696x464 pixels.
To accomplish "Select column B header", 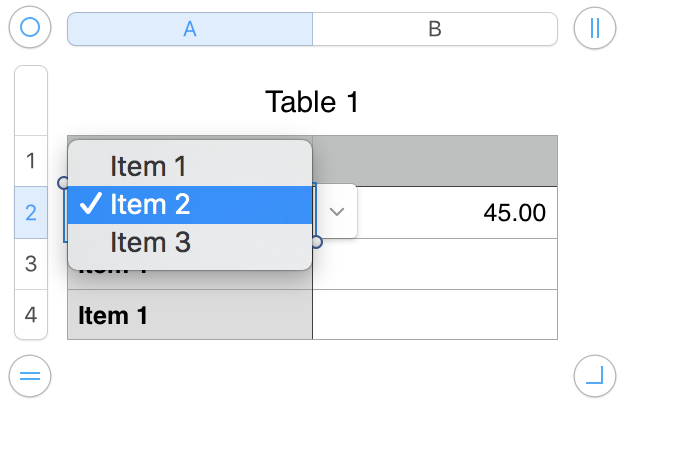I will point(435,29).
